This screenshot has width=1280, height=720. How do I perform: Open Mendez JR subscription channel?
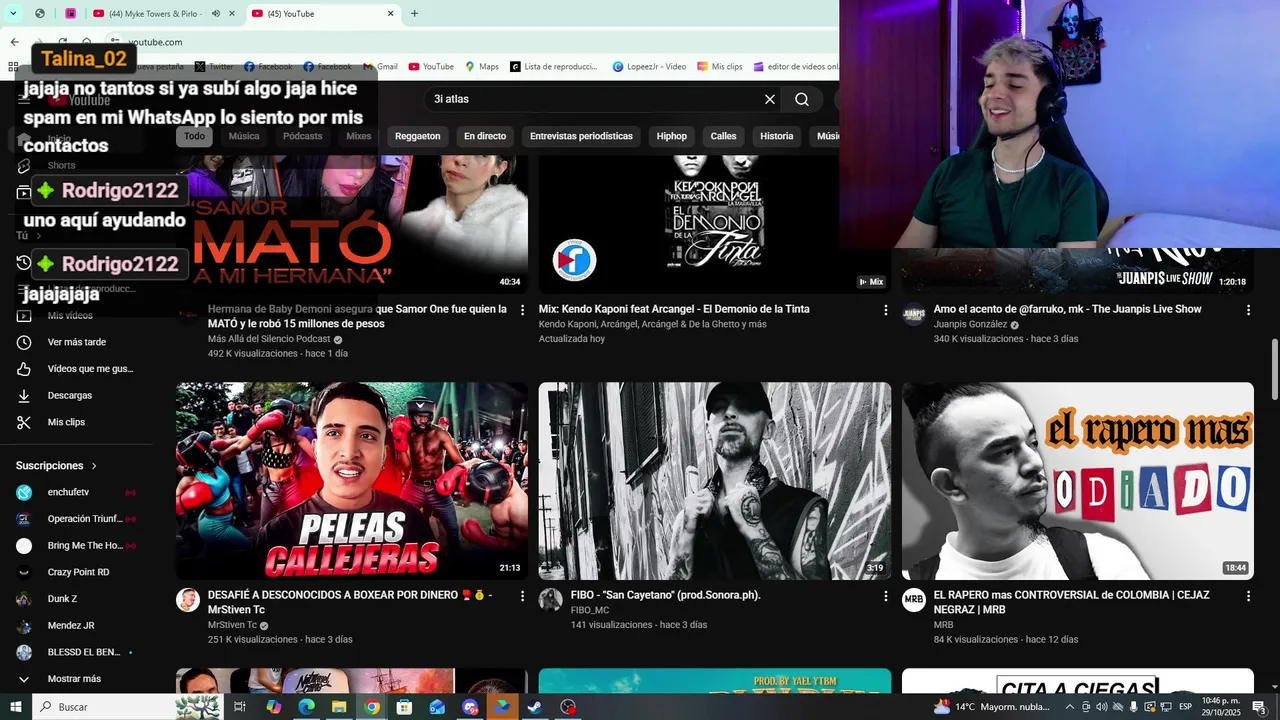tap(71, 626)
